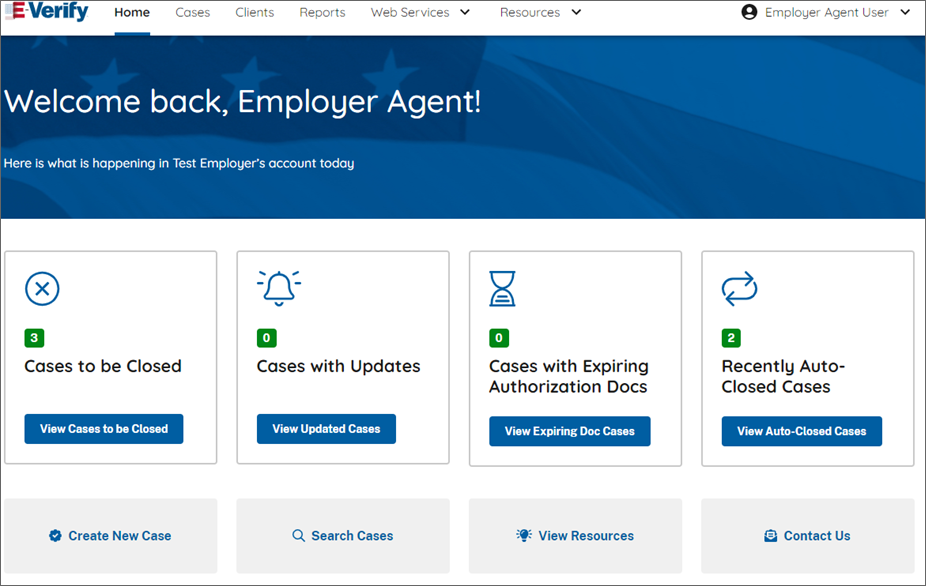Click View Updated Cases button
The image size is (926, 586).
(326, 429)
